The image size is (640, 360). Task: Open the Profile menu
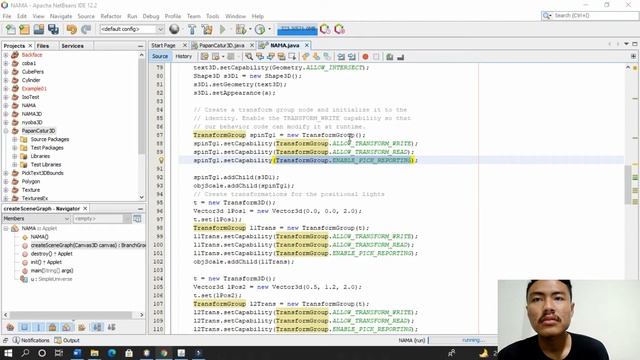click(173, 16)
